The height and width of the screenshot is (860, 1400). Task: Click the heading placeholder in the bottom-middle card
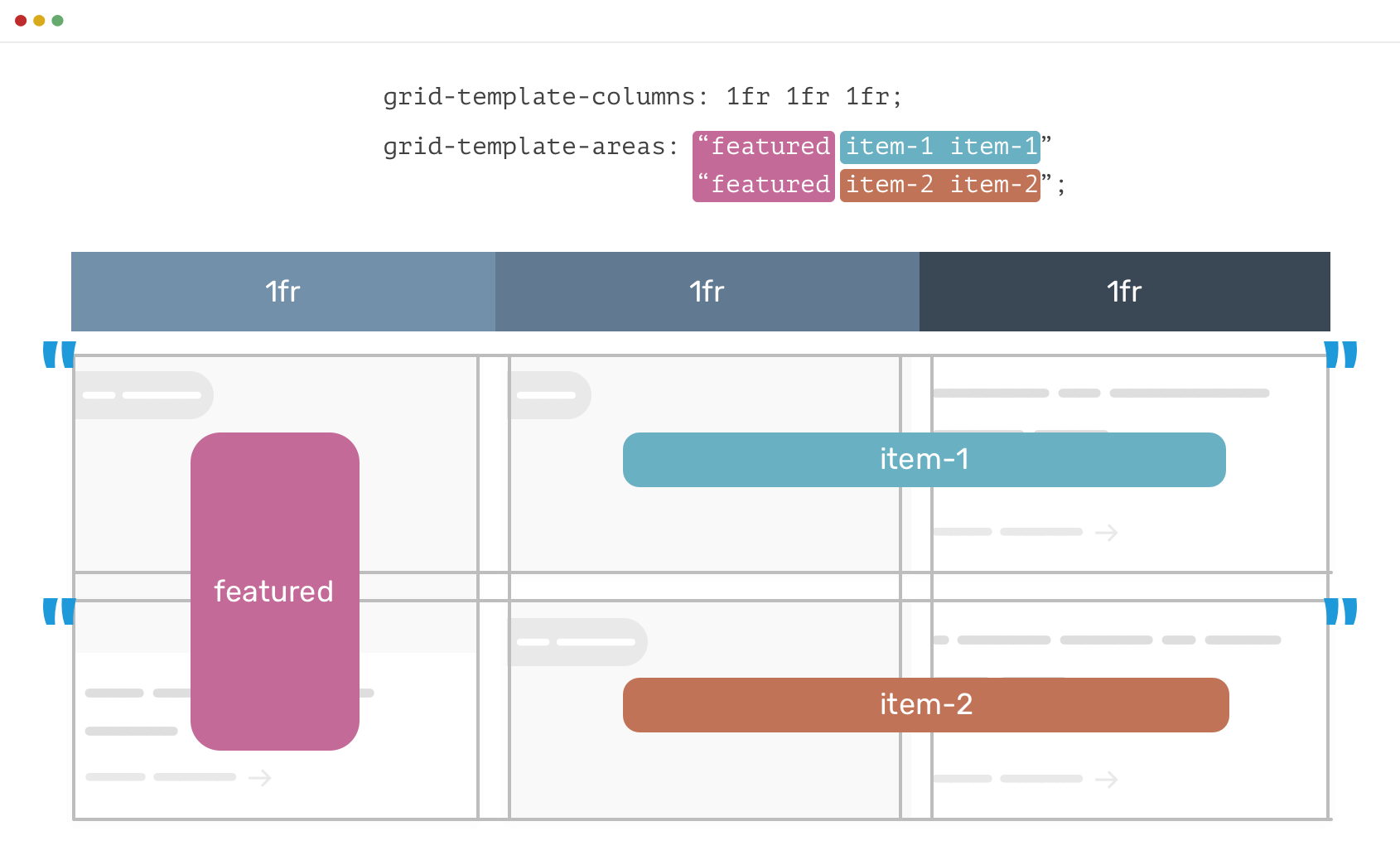tap(578, 641)
